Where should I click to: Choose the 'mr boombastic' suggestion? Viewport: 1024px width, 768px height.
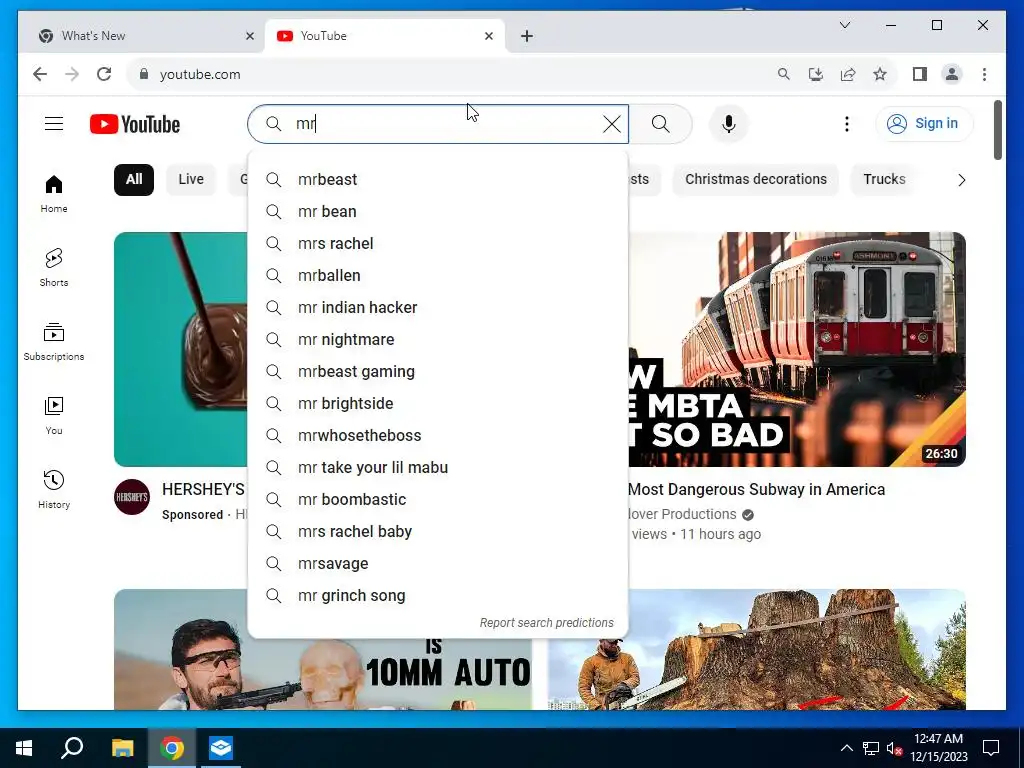pyautogui.click(x=438, y=500)
